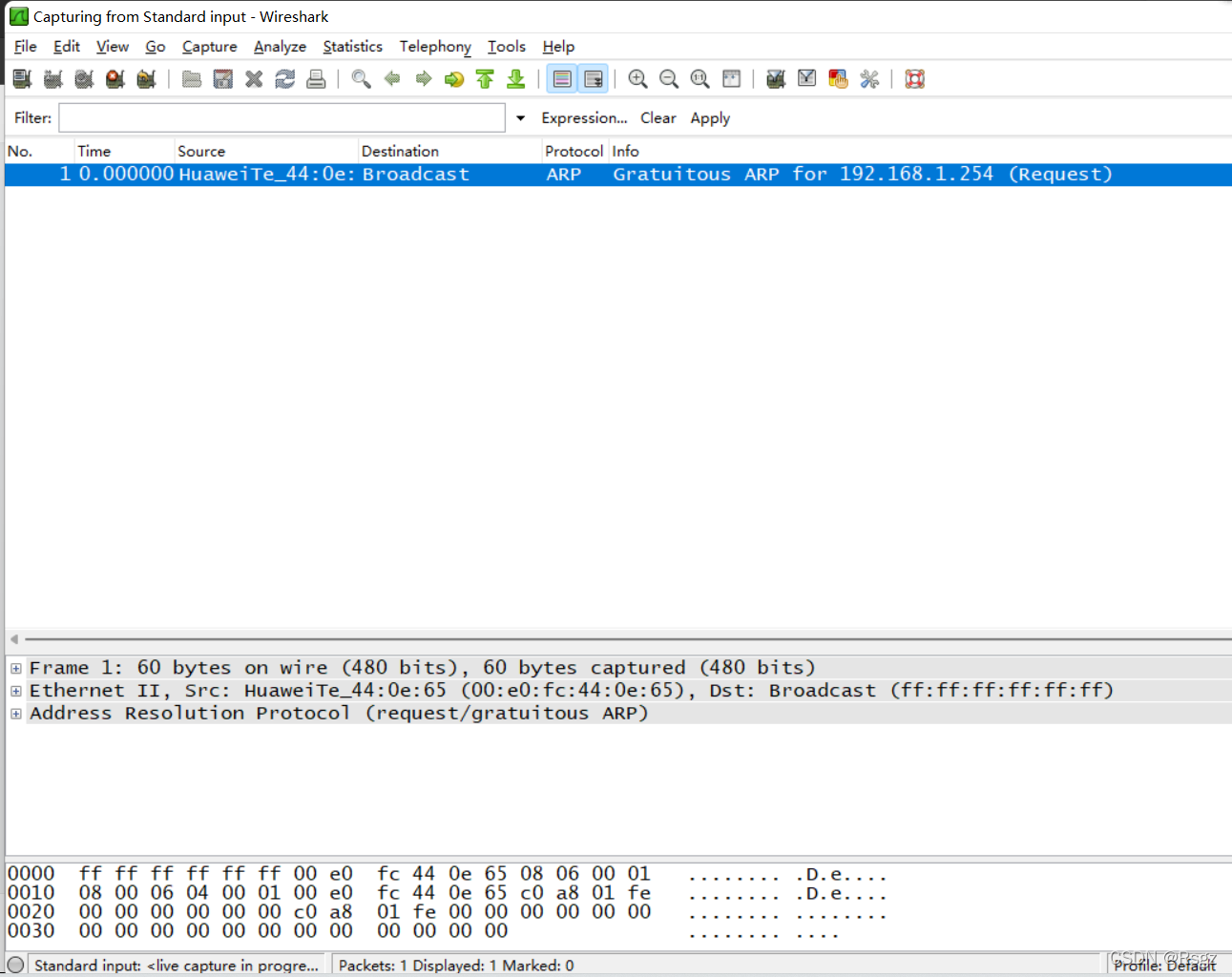Click the Expression... button
The image size is (1232, 977).
click(x=584, y=117)
